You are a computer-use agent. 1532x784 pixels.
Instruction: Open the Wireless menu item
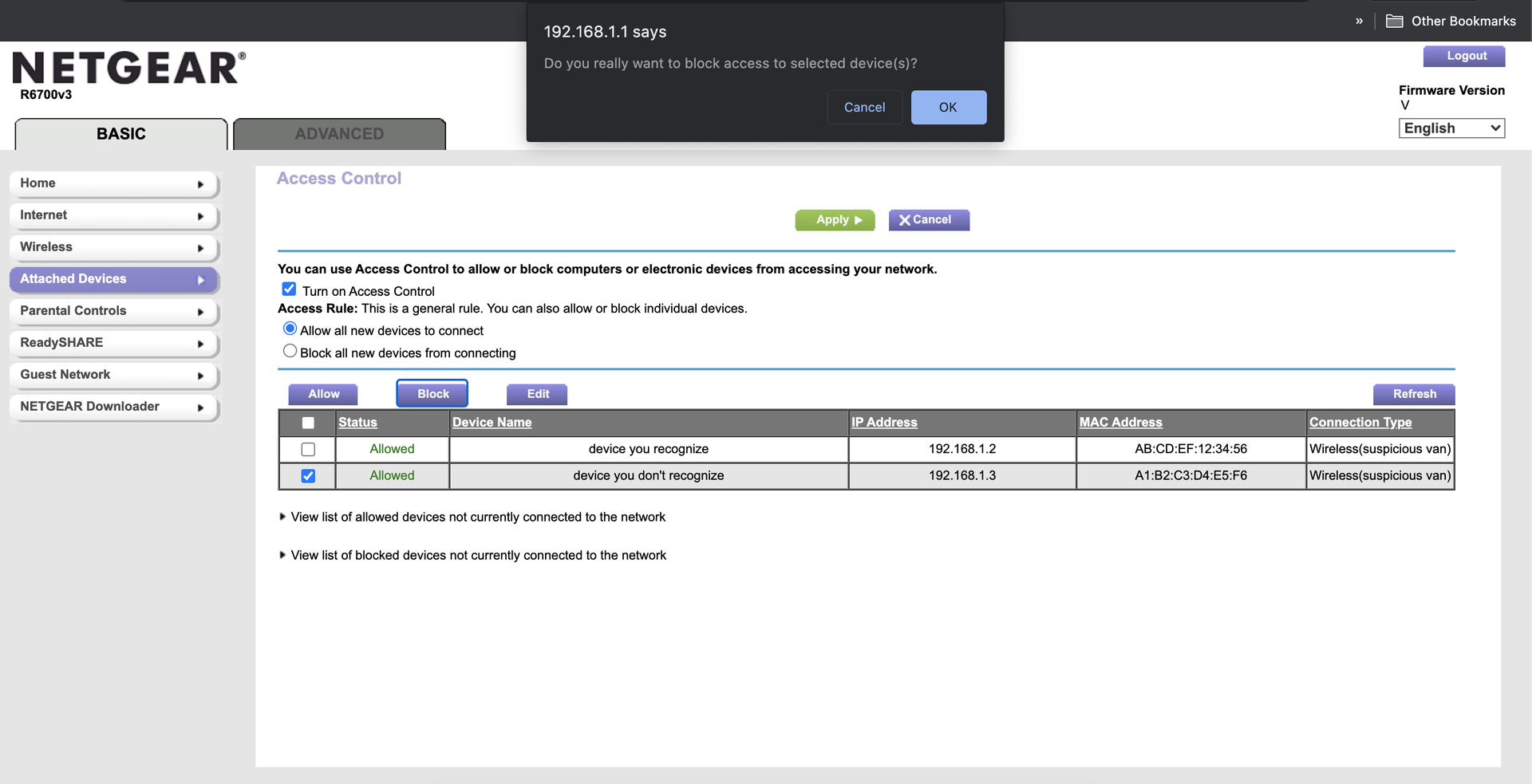coord(114,247)
